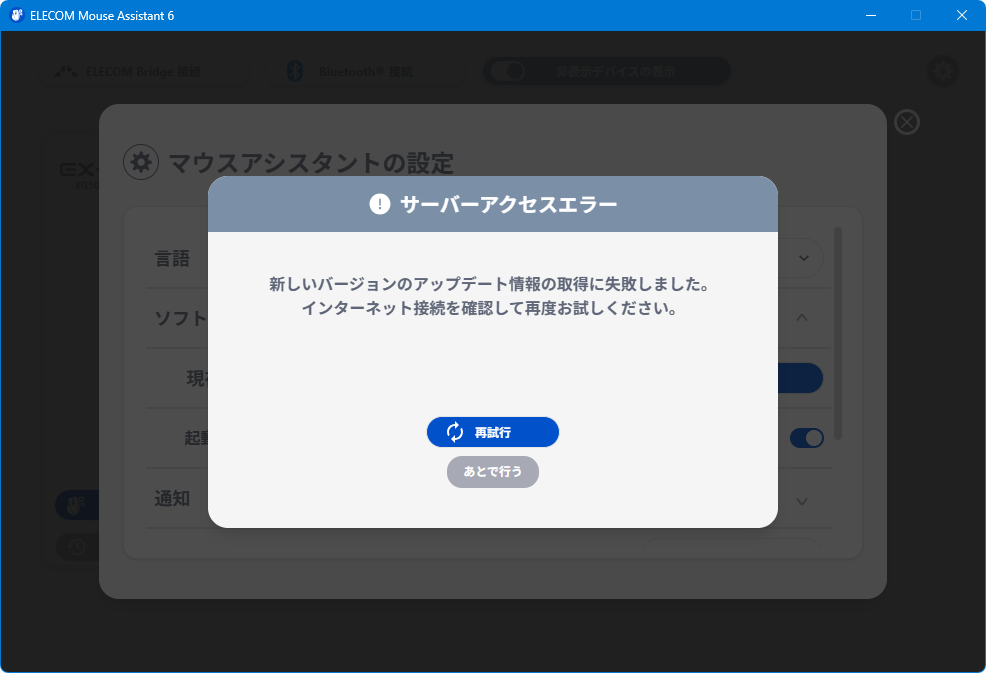Click the 通知 section label

pyautogui.click(x=172, y=499)
